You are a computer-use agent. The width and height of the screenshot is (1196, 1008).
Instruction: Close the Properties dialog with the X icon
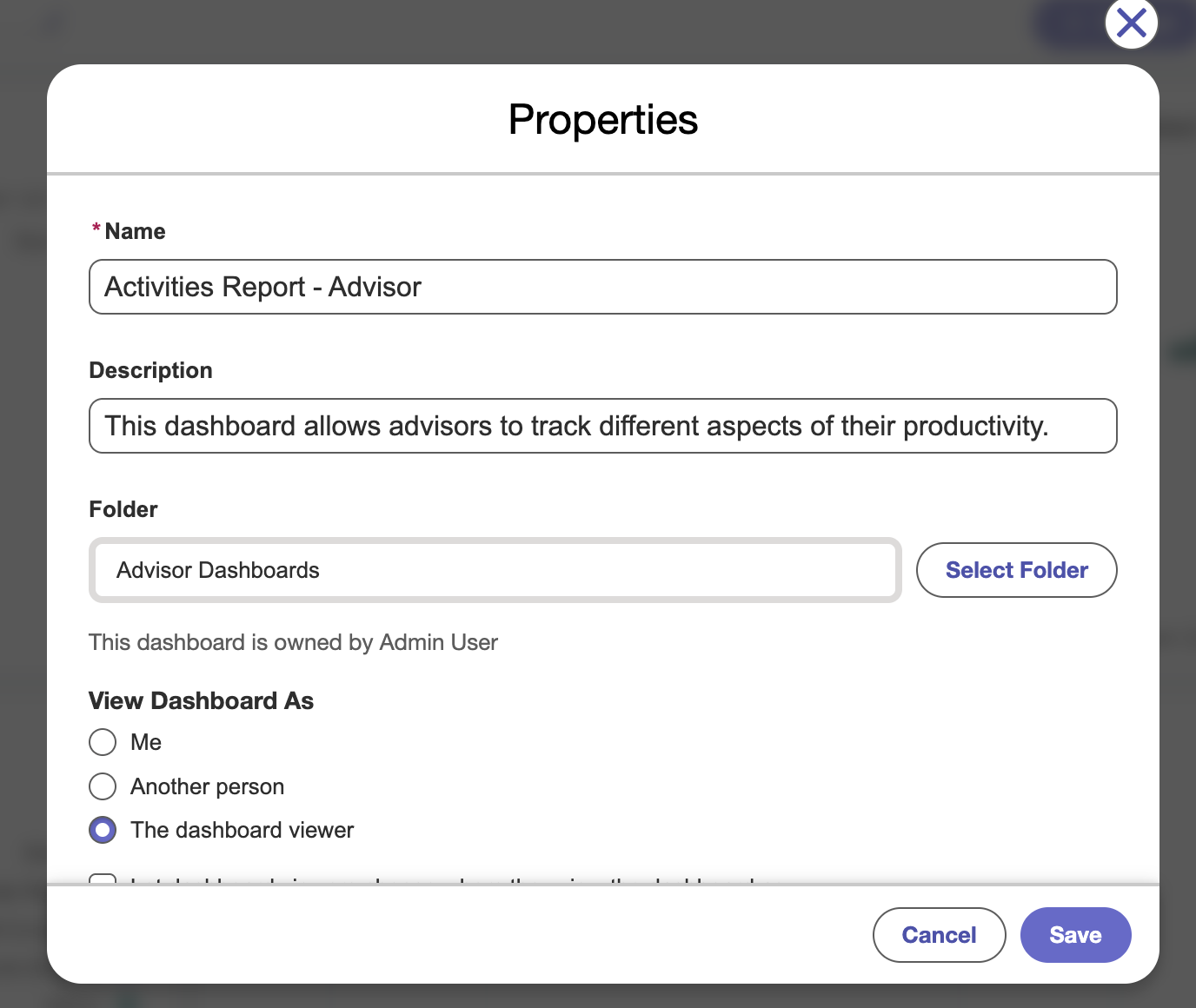[x=1131, y=23]
